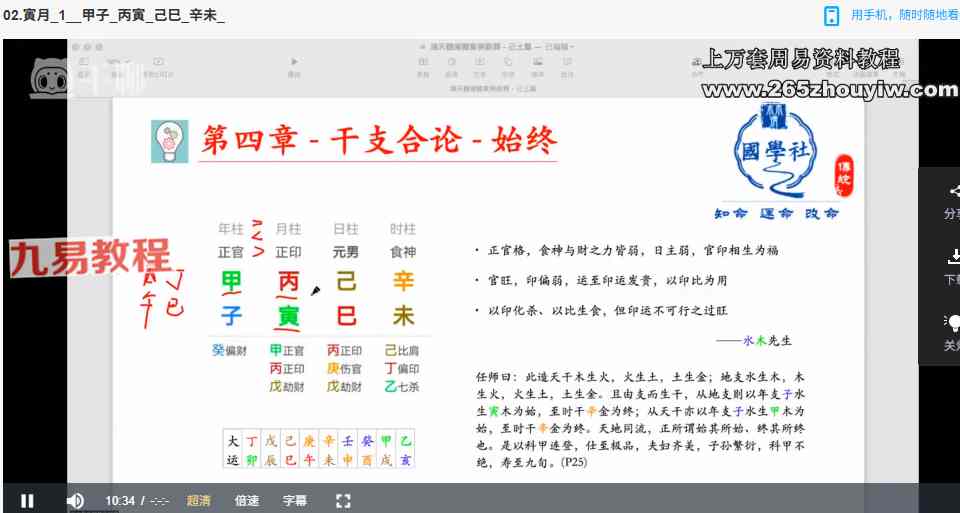960x513 pixels.
Task: Pause the video playback
Action: coord(27,500)
